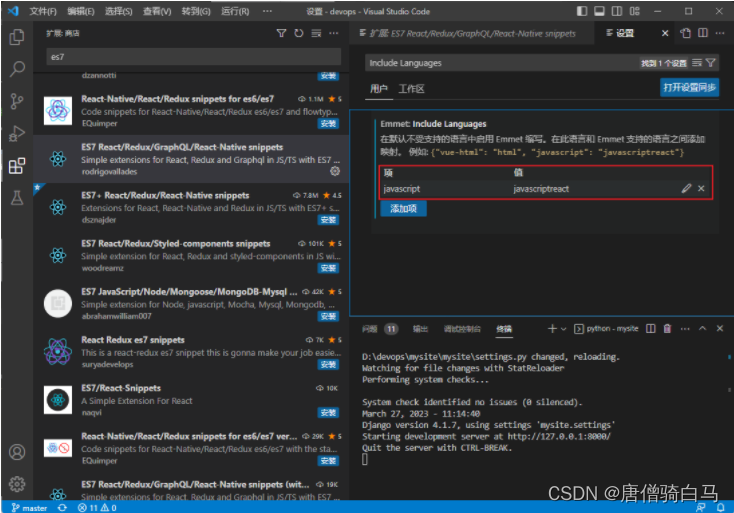Open the Search view in activity bar
Screen dimensions: 734x513
point(17,69)
